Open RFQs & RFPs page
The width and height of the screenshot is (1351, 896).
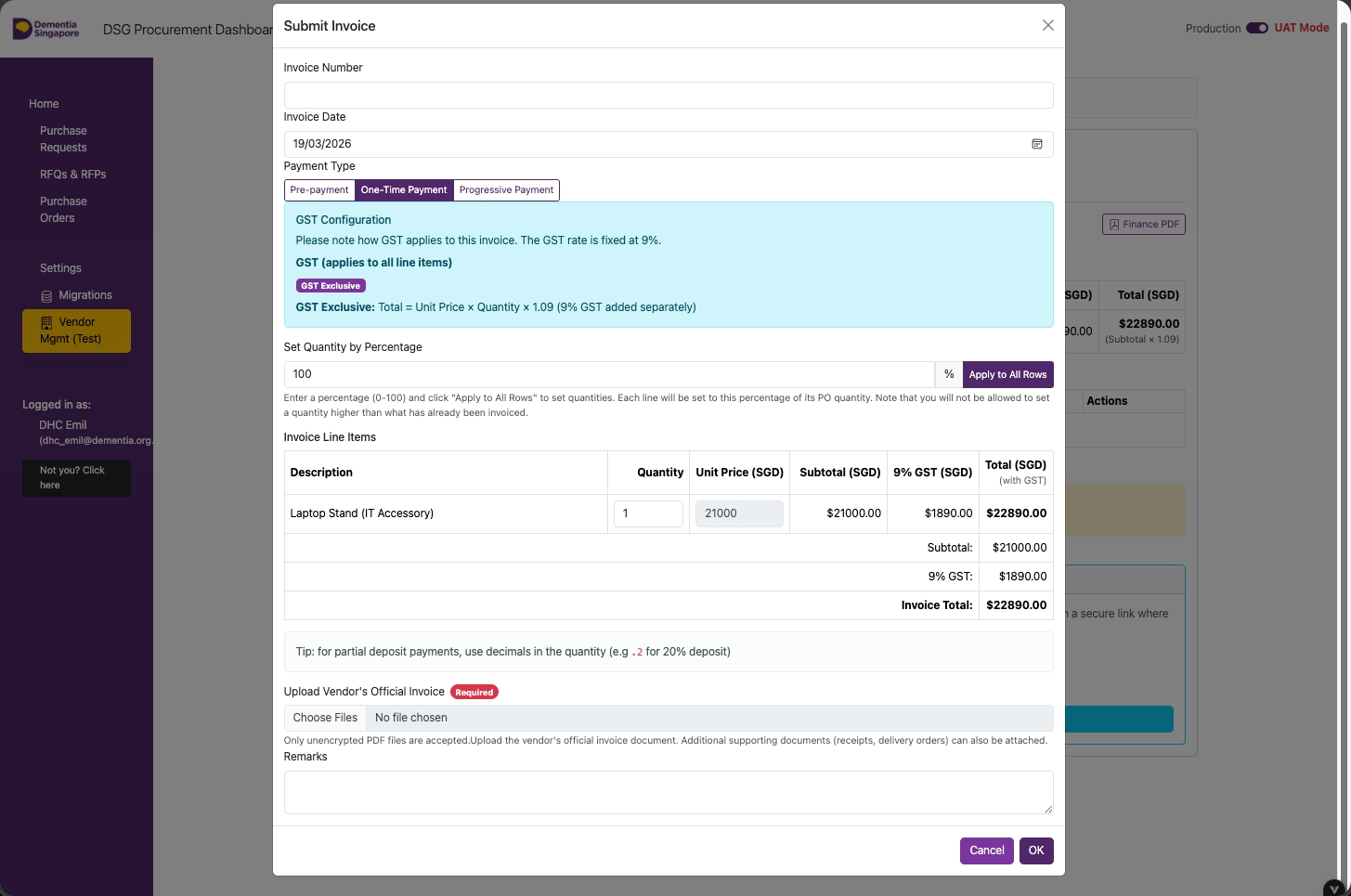tap(72, 175)
